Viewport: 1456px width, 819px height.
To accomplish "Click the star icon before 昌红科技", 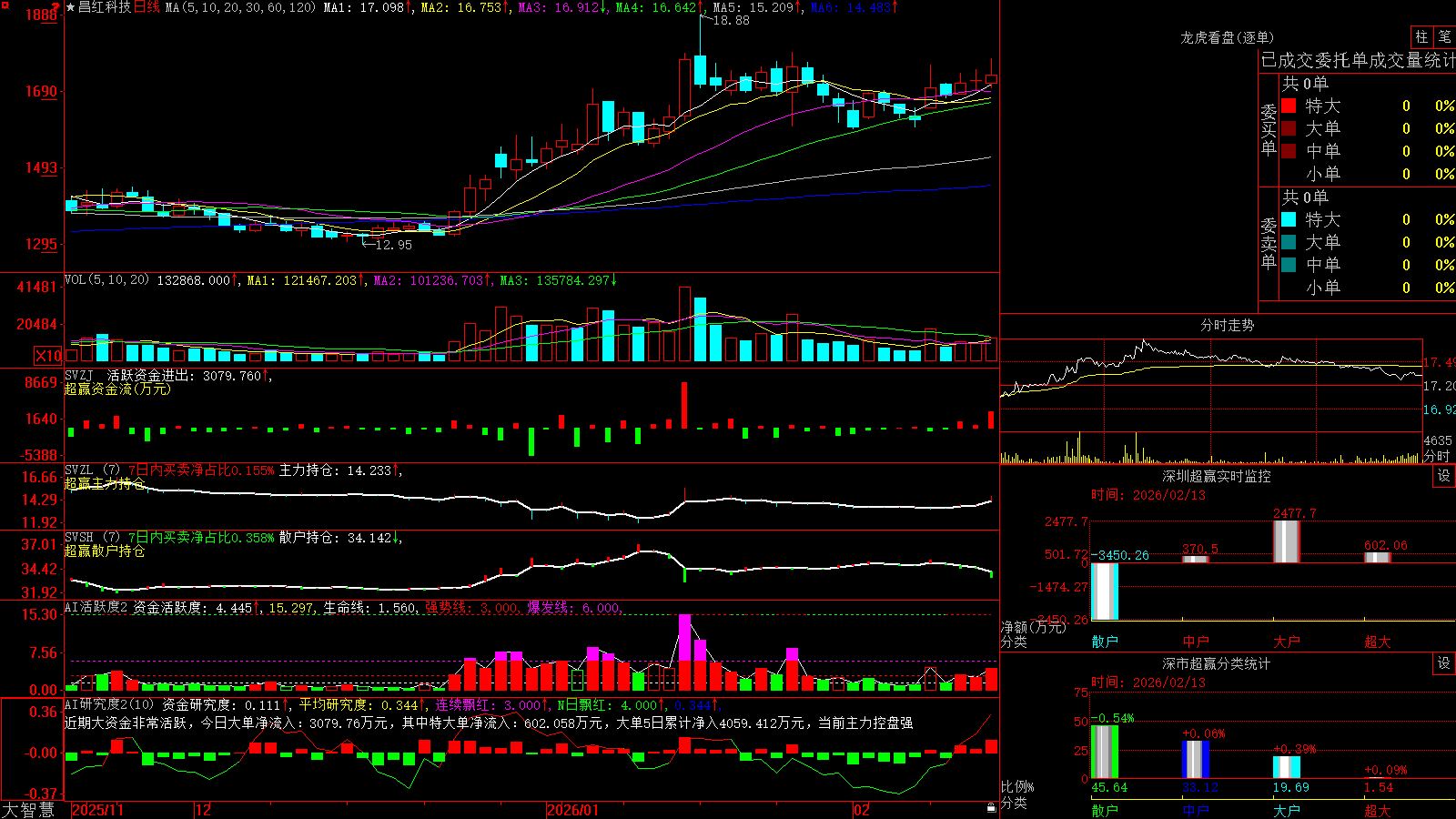I will tap(70, 7).
